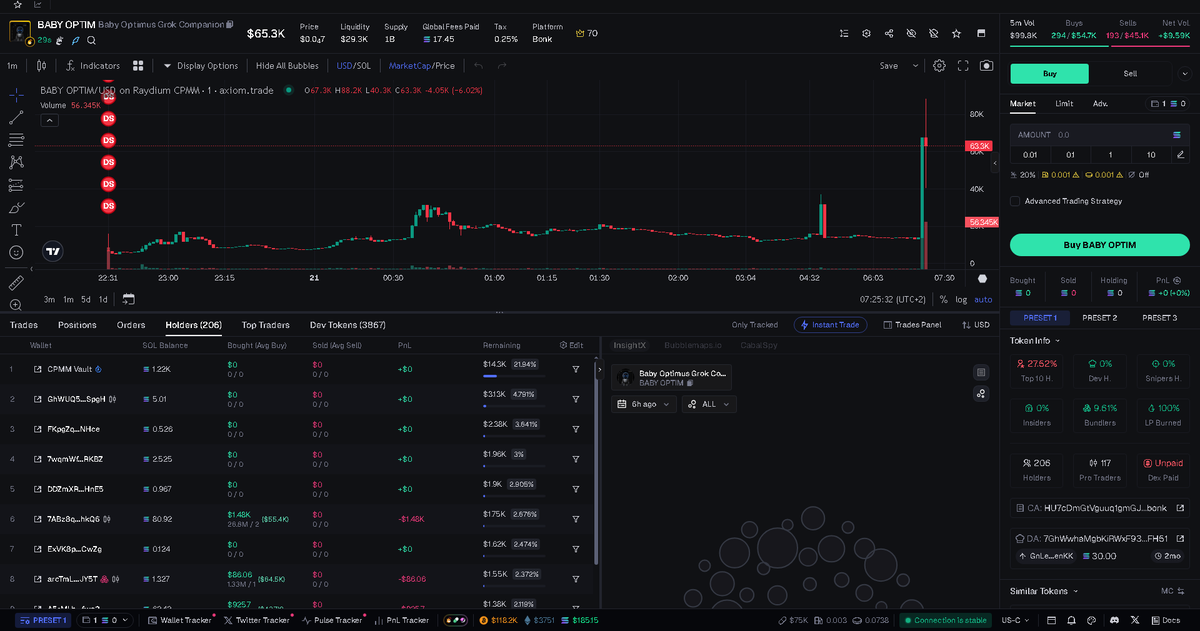Open the chart layout grid icon
Screen dimensions: 1200x631
pyautogui.click(x=138, y=66)
